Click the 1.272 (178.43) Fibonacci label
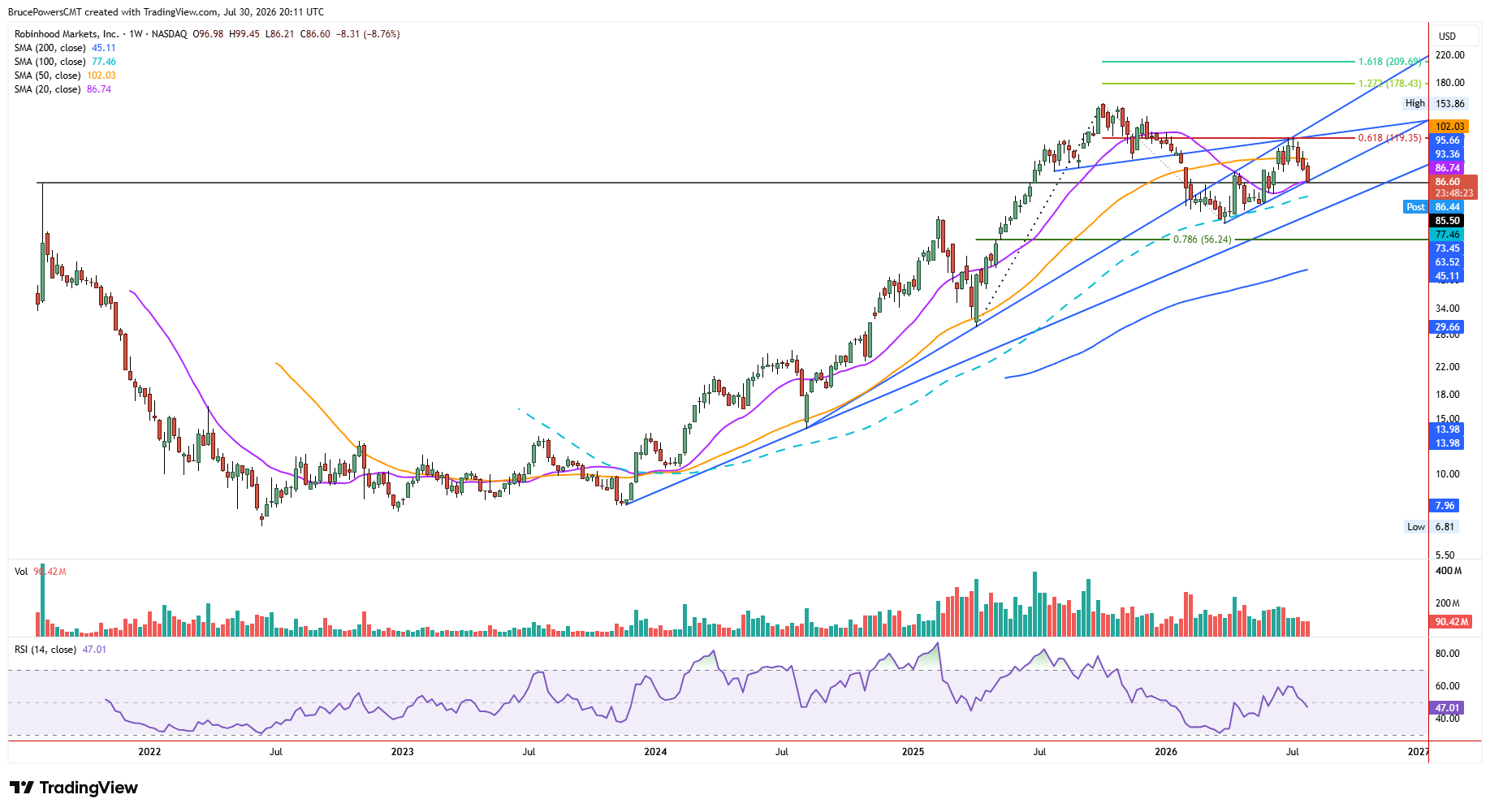This screenshot has width=1490, height=812. click(1389, 84)
